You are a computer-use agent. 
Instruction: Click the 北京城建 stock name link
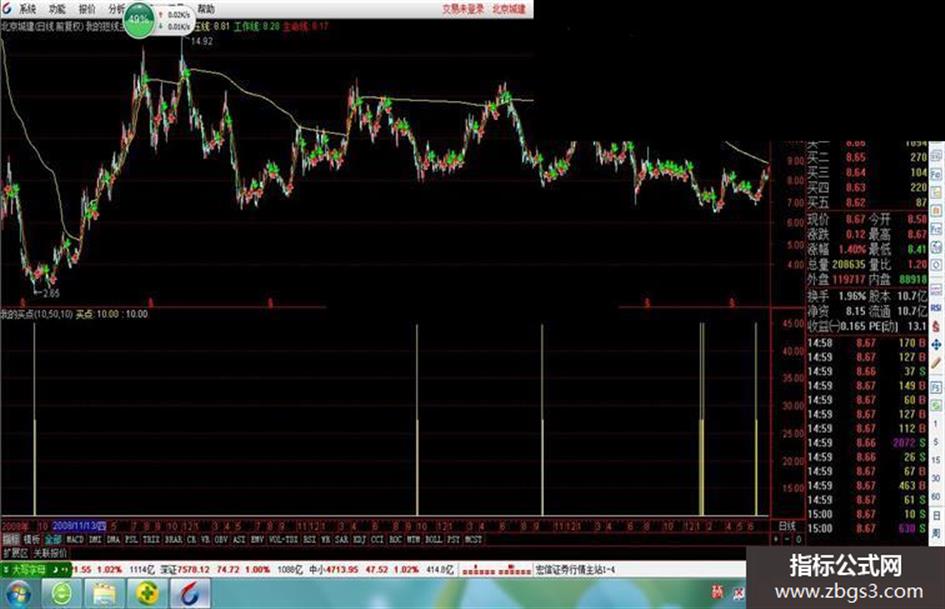(509, 9)
